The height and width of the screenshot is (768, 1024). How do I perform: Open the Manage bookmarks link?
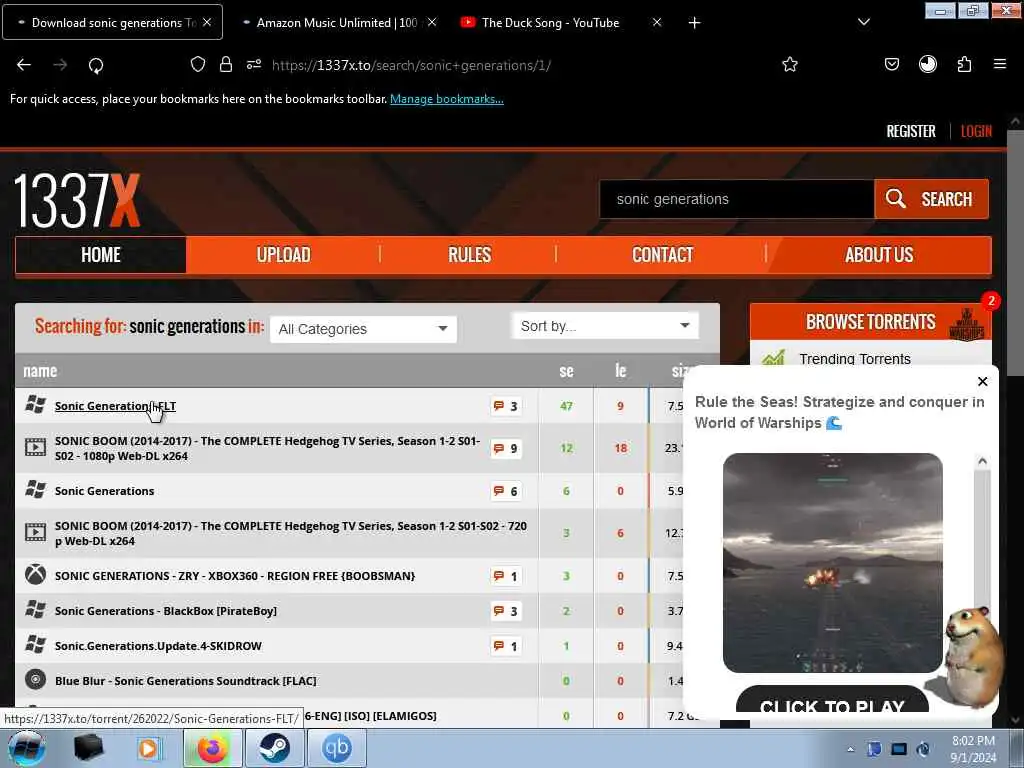pos(447,99)
